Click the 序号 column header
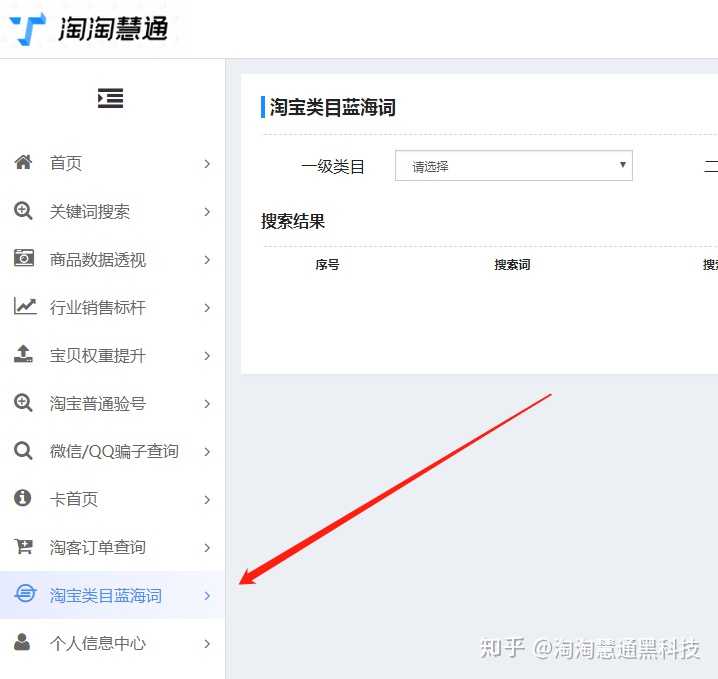Image resolution: width=718 pixels, height=679 pixels. click(x=327, y=265)
